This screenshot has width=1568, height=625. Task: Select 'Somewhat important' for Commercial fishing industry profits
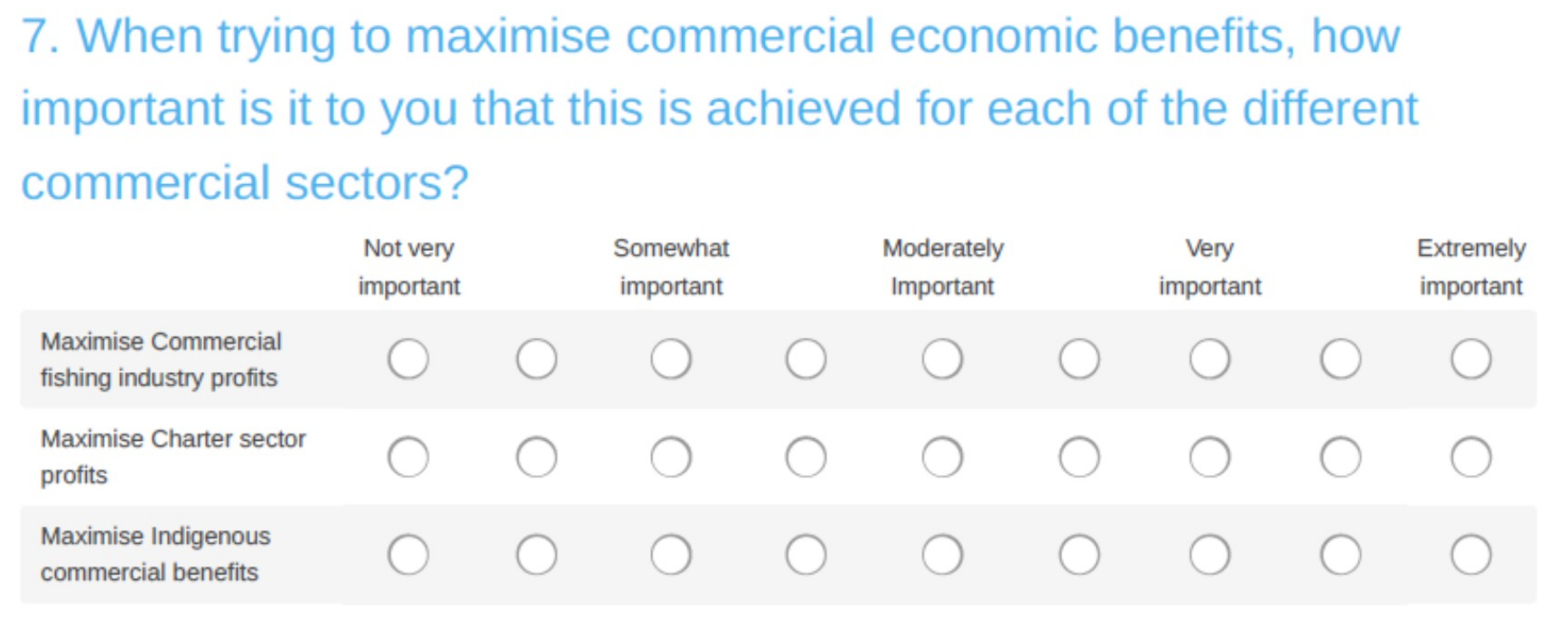(x=671, y=359)
